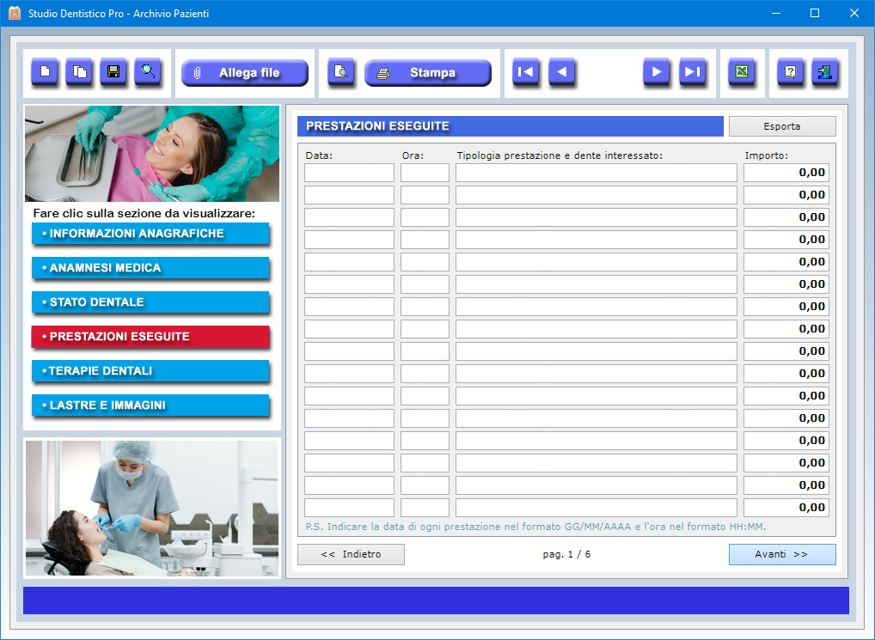The width and height of the screenshot is (875, 640).
Task: Click first row Importo field
Action: coord(786,172)
